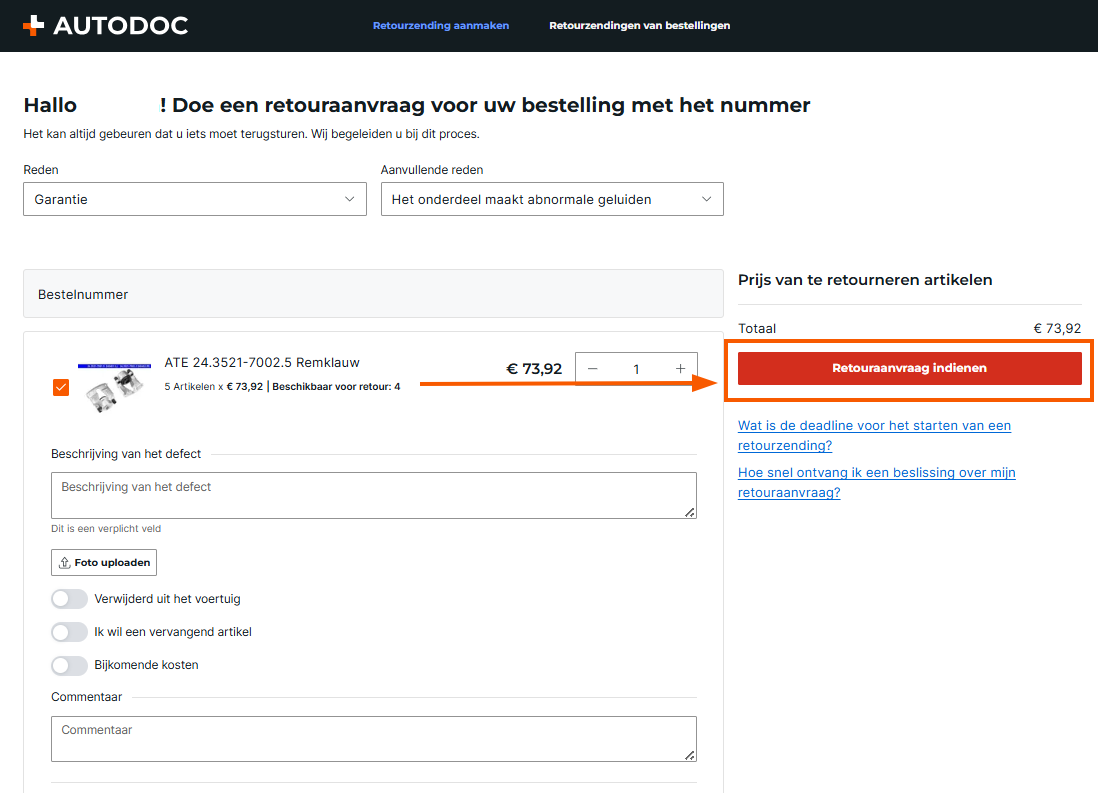The image size is (1098, 793).
Task: Focus the 'Beschrijving van het defect' text field
Action: pos(373,495)
